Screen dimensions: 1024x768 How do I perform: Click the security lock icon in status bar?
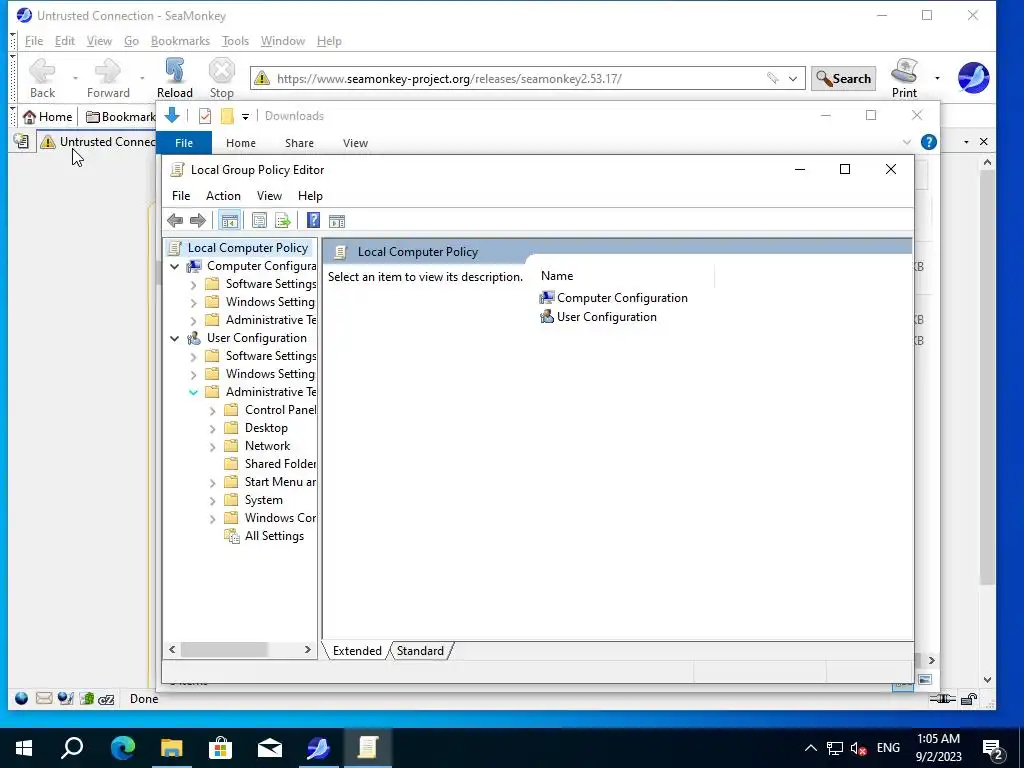(969, 699)
